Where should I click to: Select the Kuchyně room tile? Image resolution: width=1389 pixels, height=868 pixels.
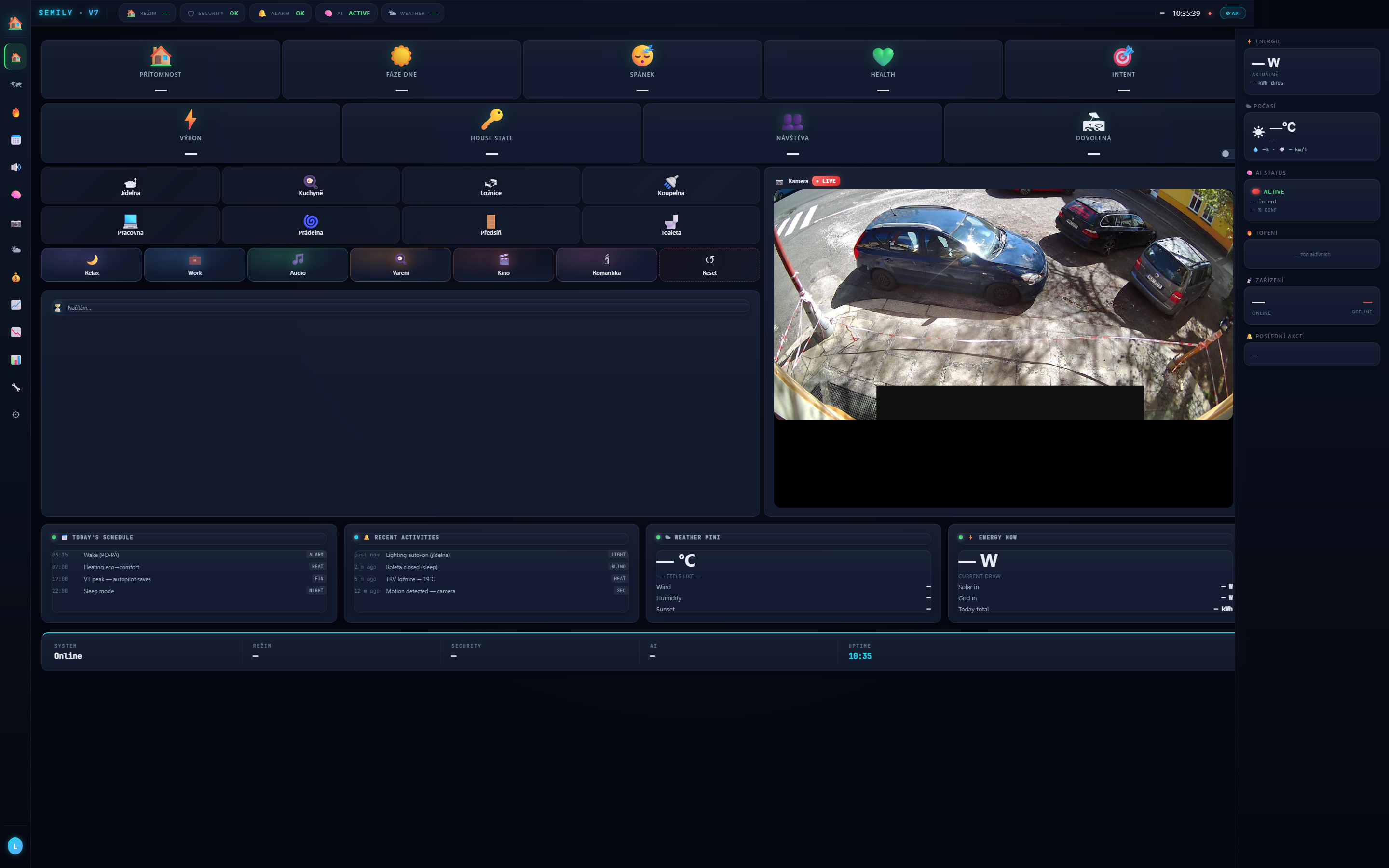point(311,186)
